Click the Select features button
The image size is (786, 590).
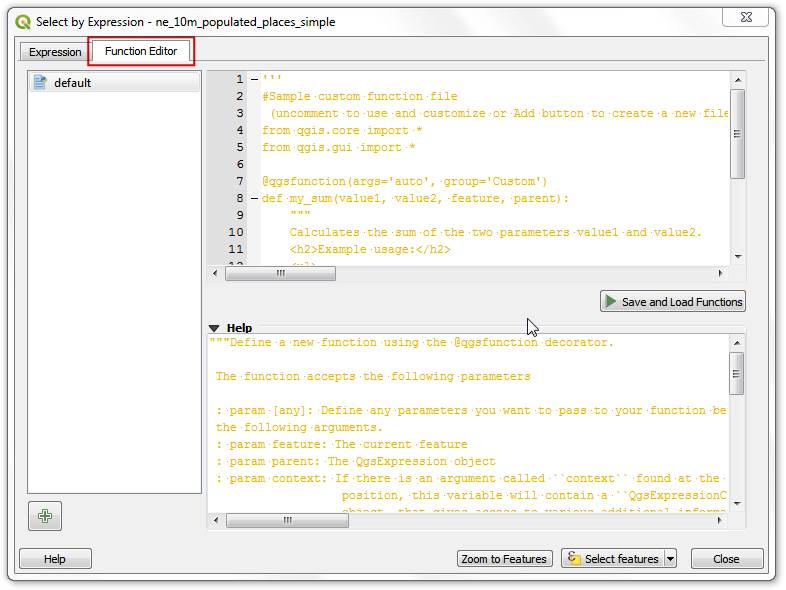[612, 559]
